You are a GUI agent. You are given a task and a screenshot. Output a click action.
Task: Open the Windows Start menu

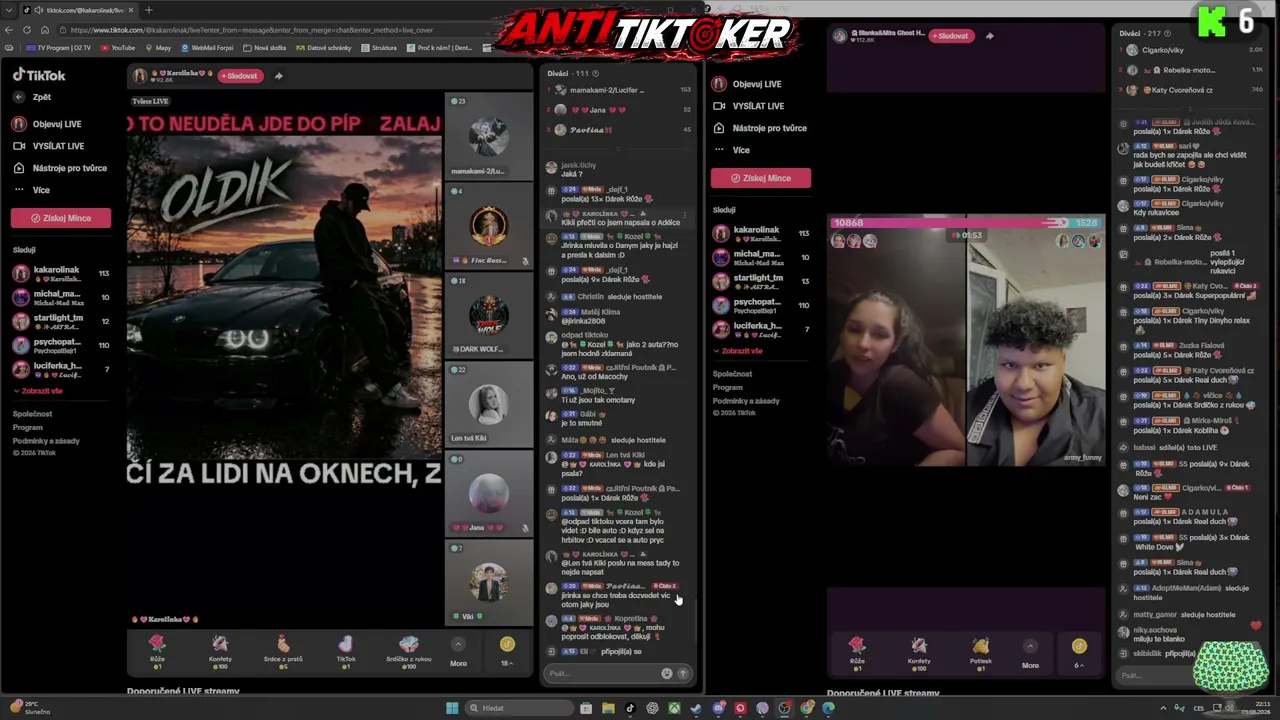(x=452, y=708)
